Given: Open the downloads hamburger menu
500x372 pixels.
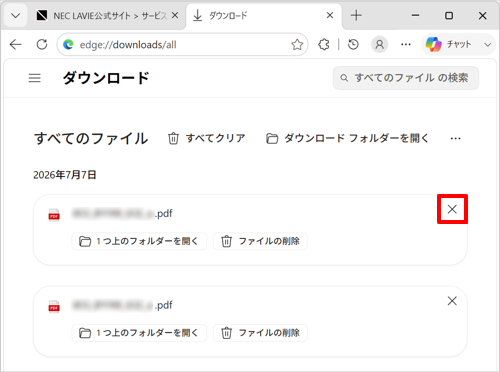Looking at the screenshot, I should tap(35, 78).
